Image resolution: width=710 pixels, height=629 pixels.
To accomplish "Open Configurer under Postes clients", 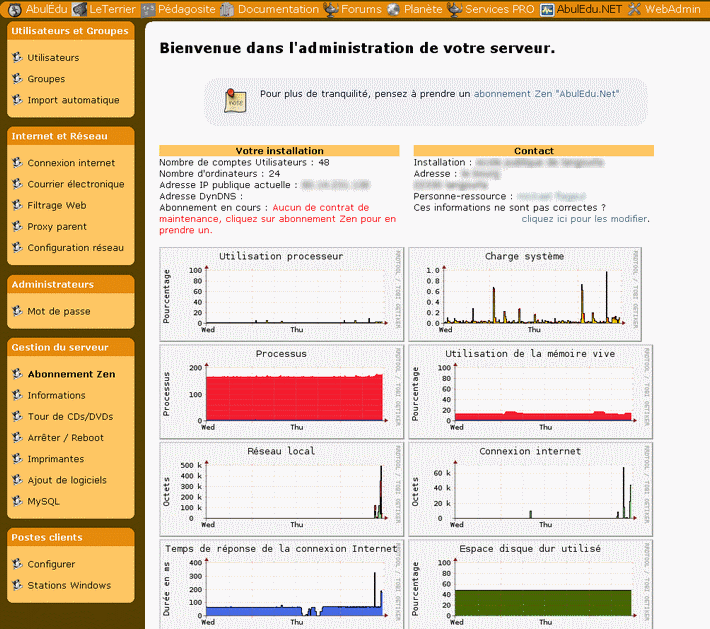I will (51, 564).
